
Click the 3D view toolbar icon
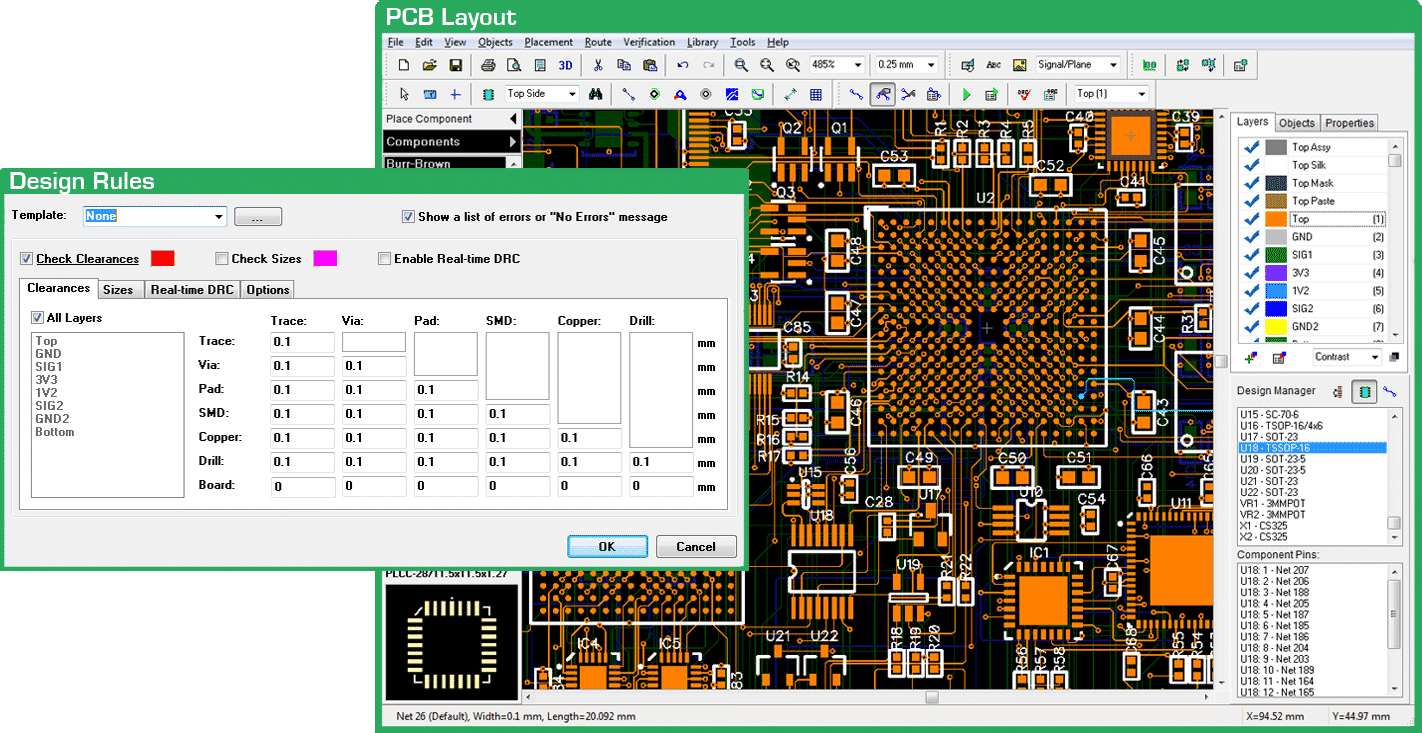point(565,65)
